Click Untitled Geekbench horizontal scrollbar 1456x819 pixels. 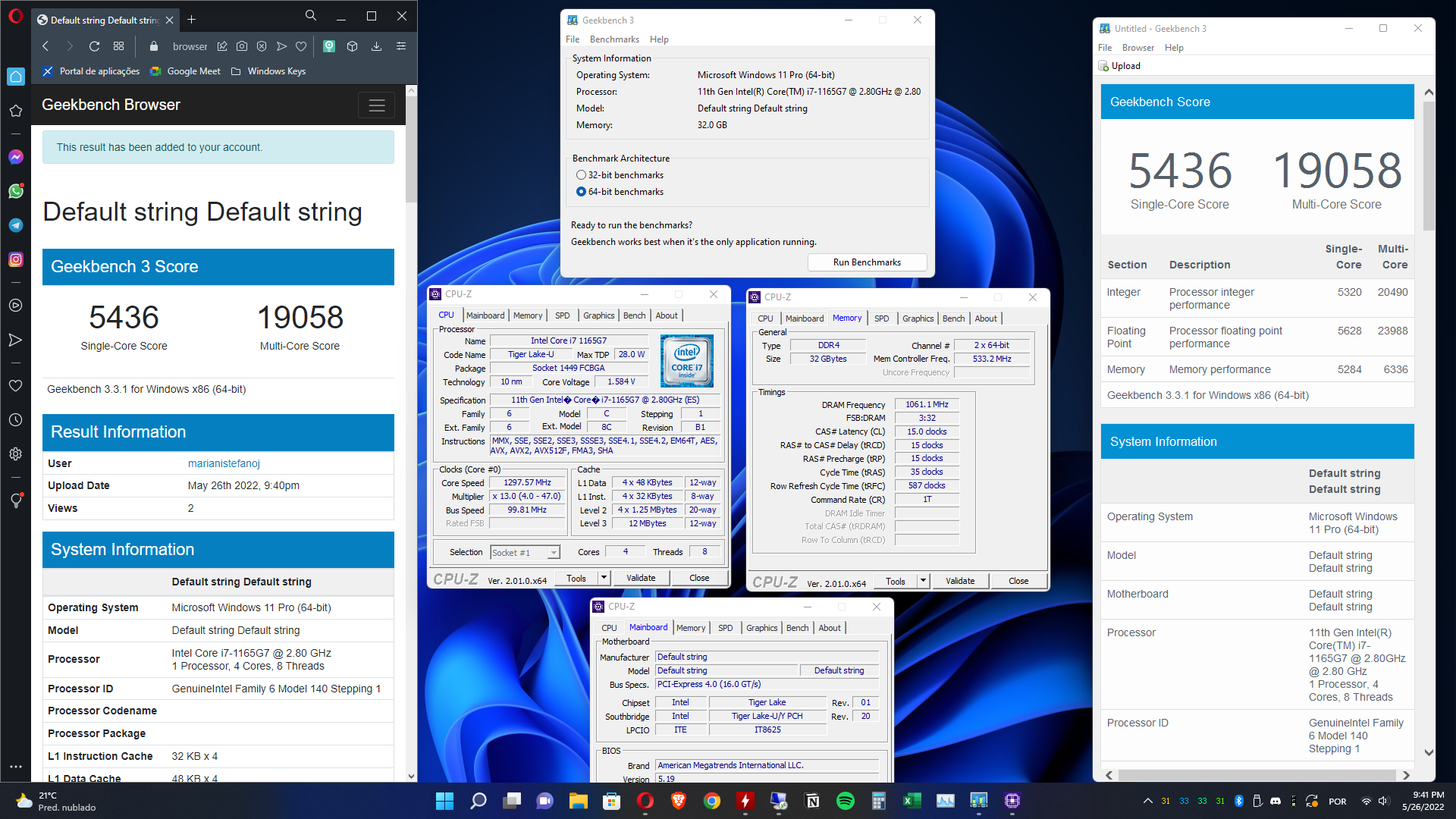point(1257,775)
